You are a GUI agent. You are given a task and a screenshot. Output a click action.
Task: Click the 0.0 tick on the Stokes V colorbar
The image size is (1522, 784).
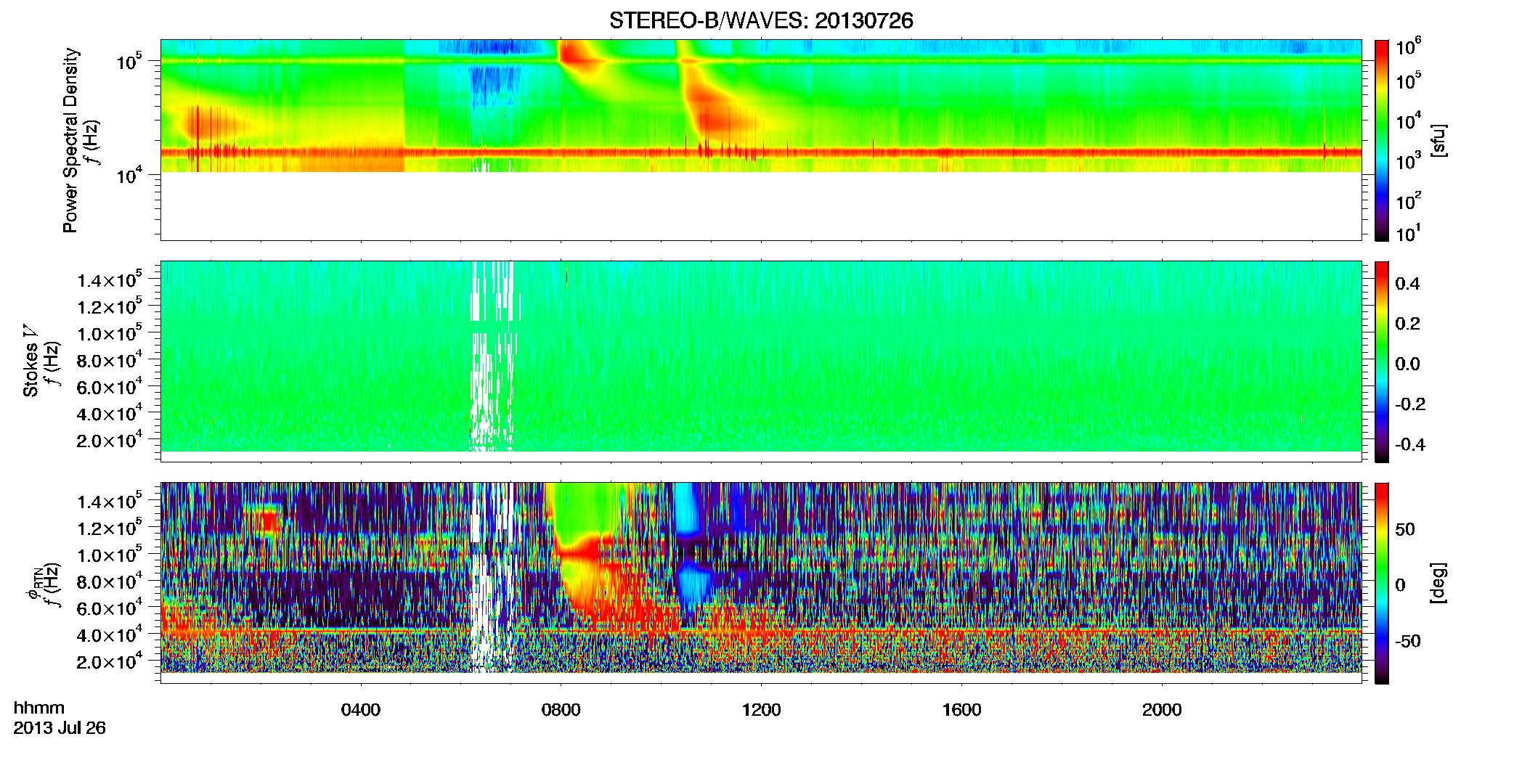[1407, 364]
